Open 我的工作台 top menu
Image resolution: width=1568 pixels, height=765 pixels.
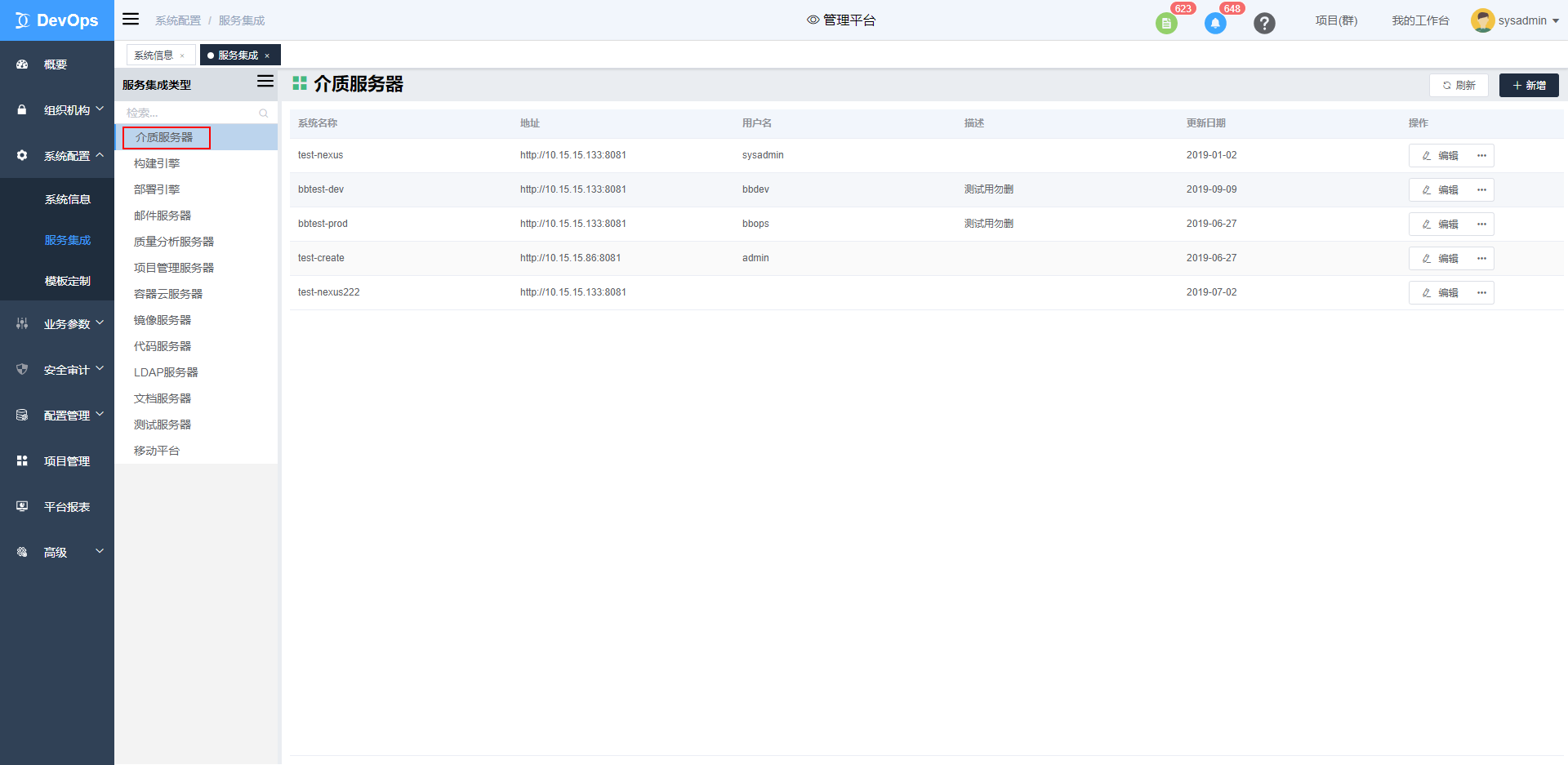tap(1420, 20)
